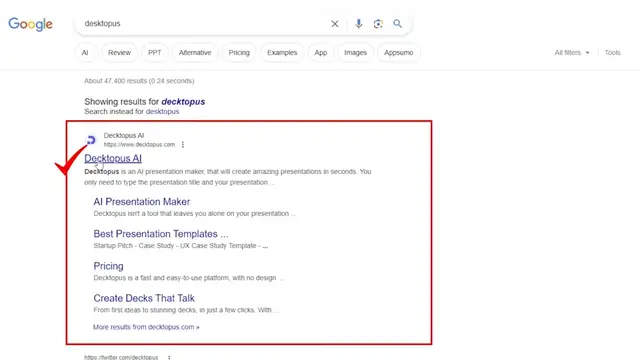
Task: Select the Images filter chip
Action: (356, 53)
